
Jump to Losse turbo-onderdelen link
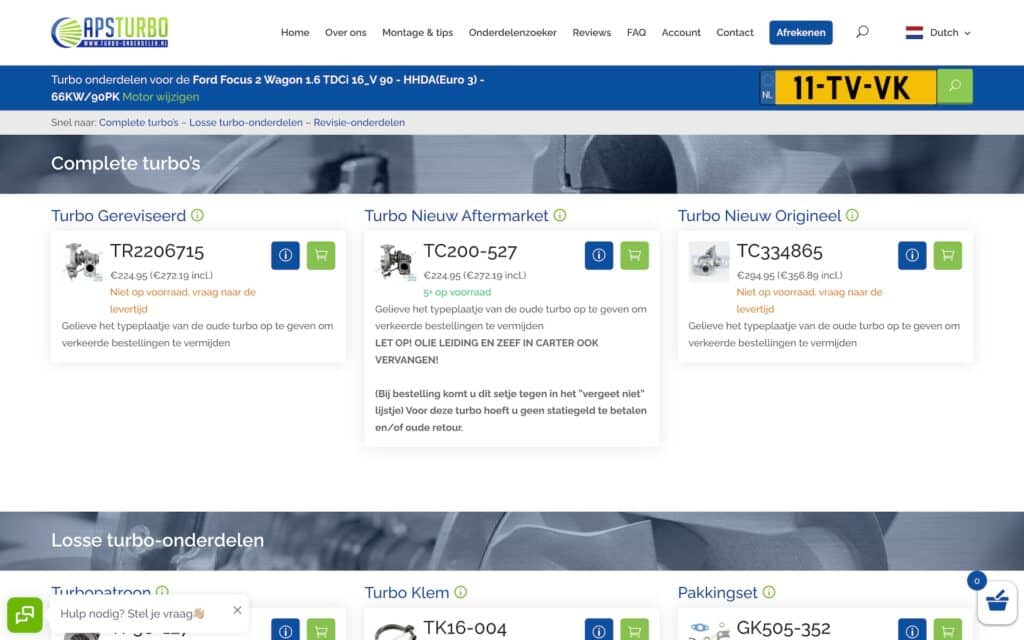246,122
